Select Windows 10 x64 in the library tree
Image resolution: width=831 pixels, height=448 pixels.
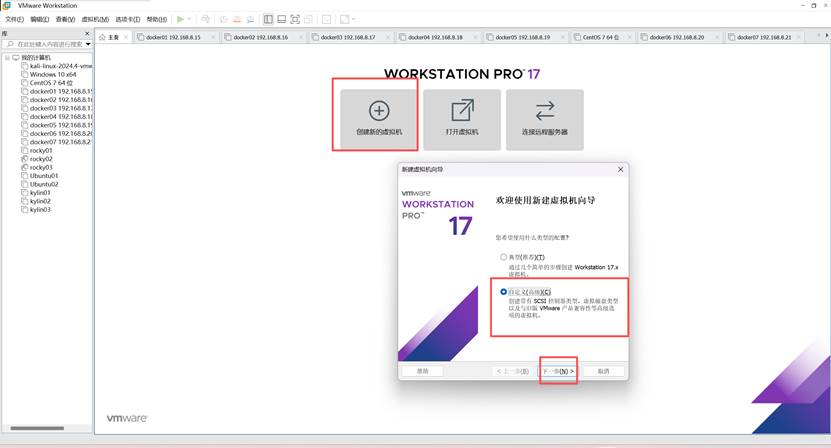point(49,74)
